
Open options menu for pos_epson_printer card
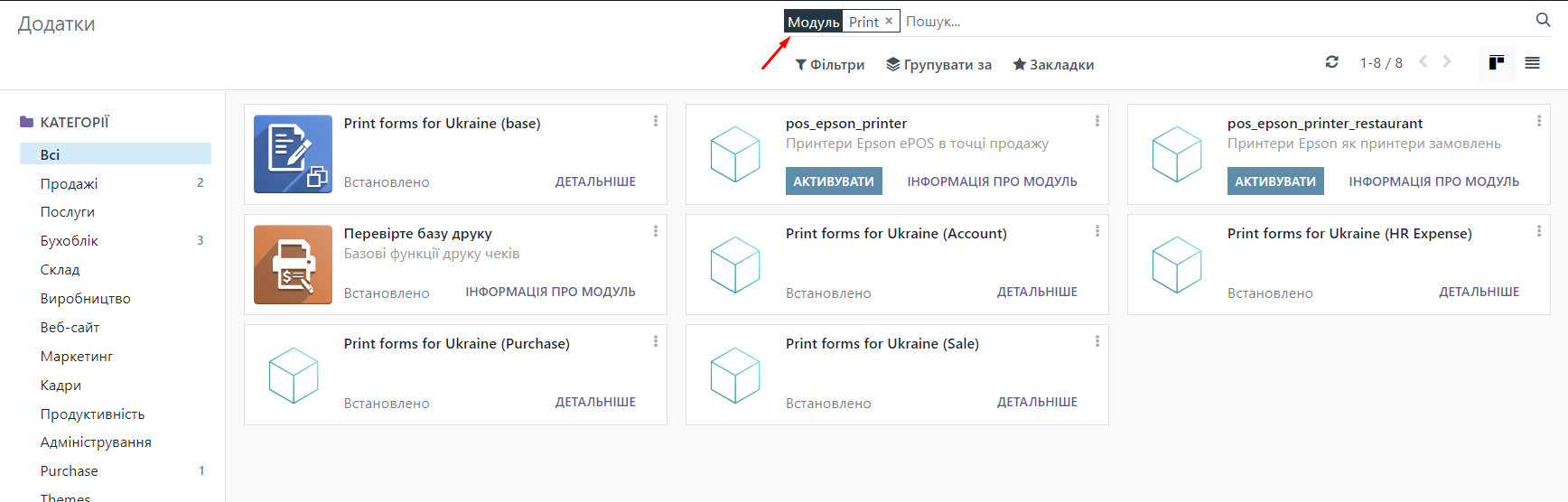(1097, 121)
